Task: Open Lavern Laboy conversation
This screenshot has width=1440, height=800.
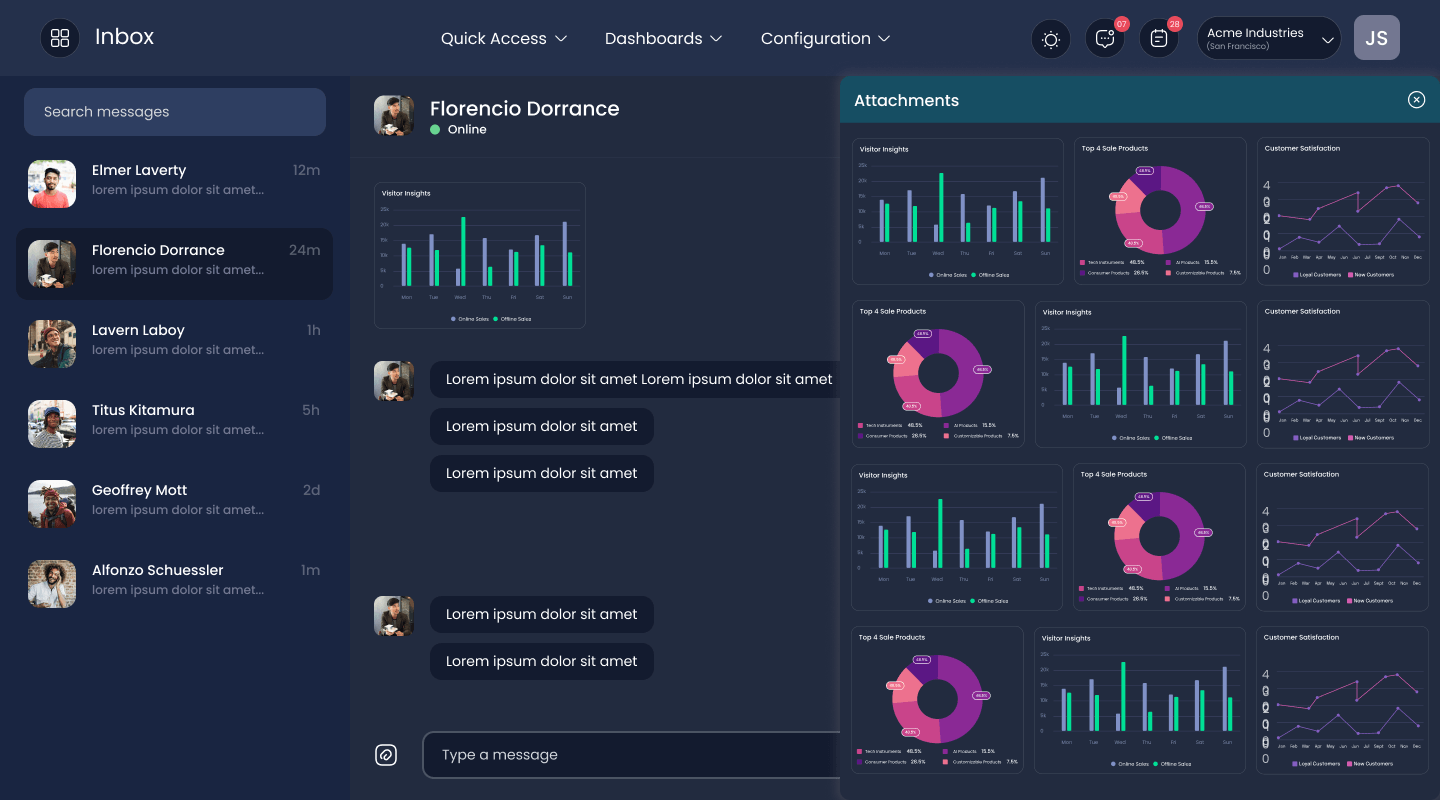Action: pos(174,344)
